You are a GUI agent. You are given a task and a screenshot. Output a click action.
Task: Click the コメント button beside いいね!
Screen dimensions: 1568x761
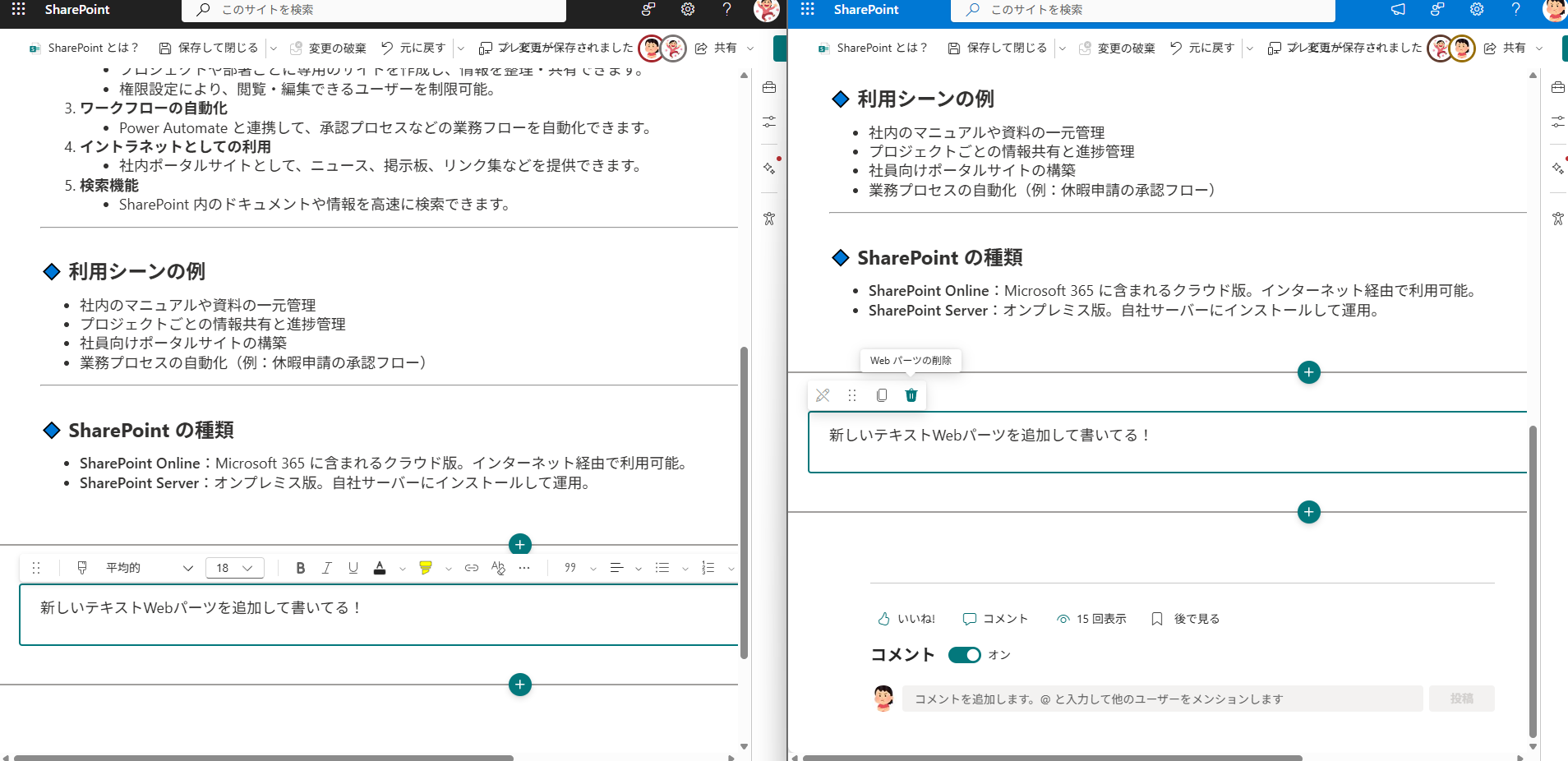(x=995, y=619)
